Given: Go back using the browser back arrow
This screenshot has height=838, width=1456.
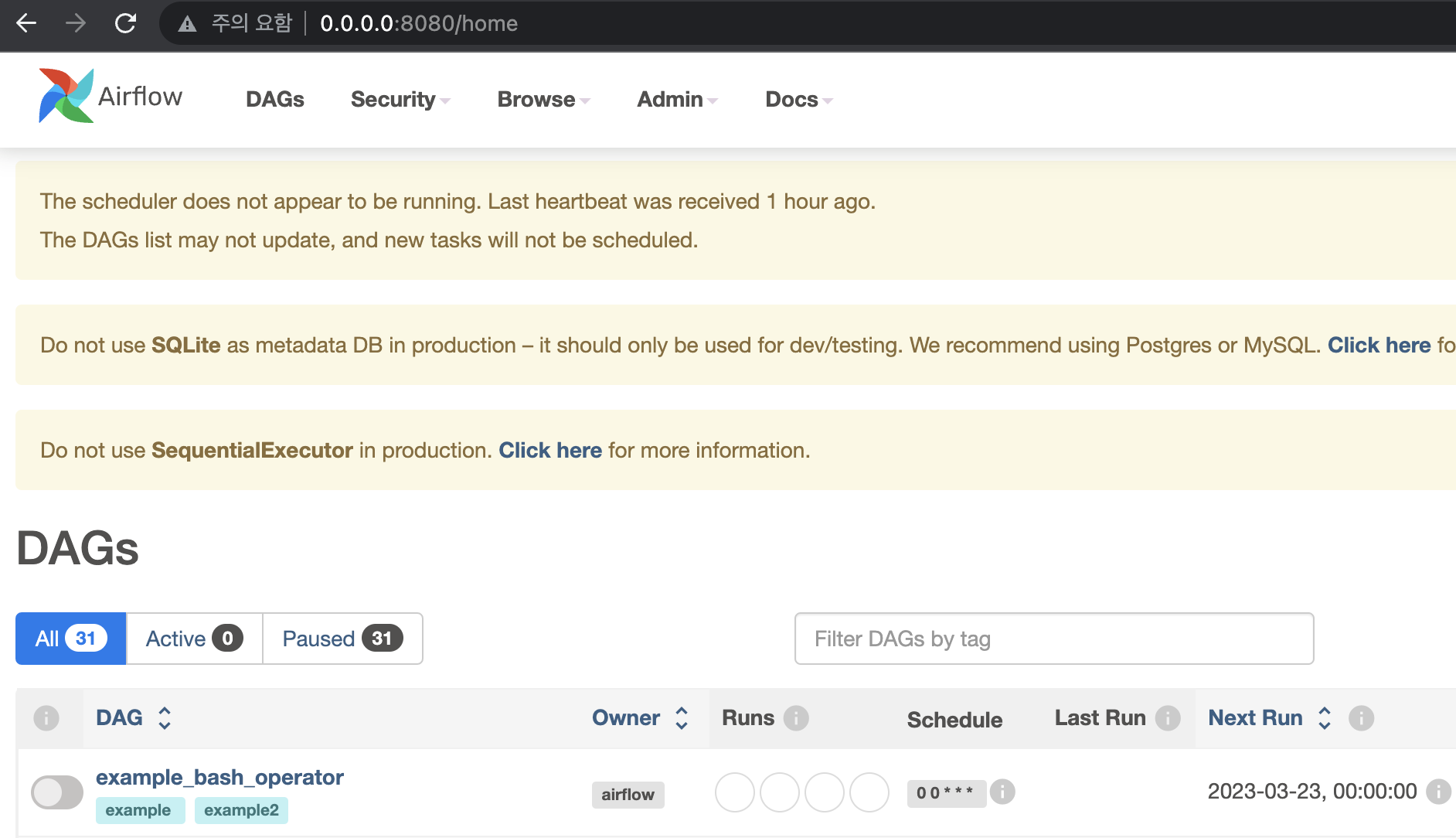Looking at the screenshot, I should click(26, 23).
